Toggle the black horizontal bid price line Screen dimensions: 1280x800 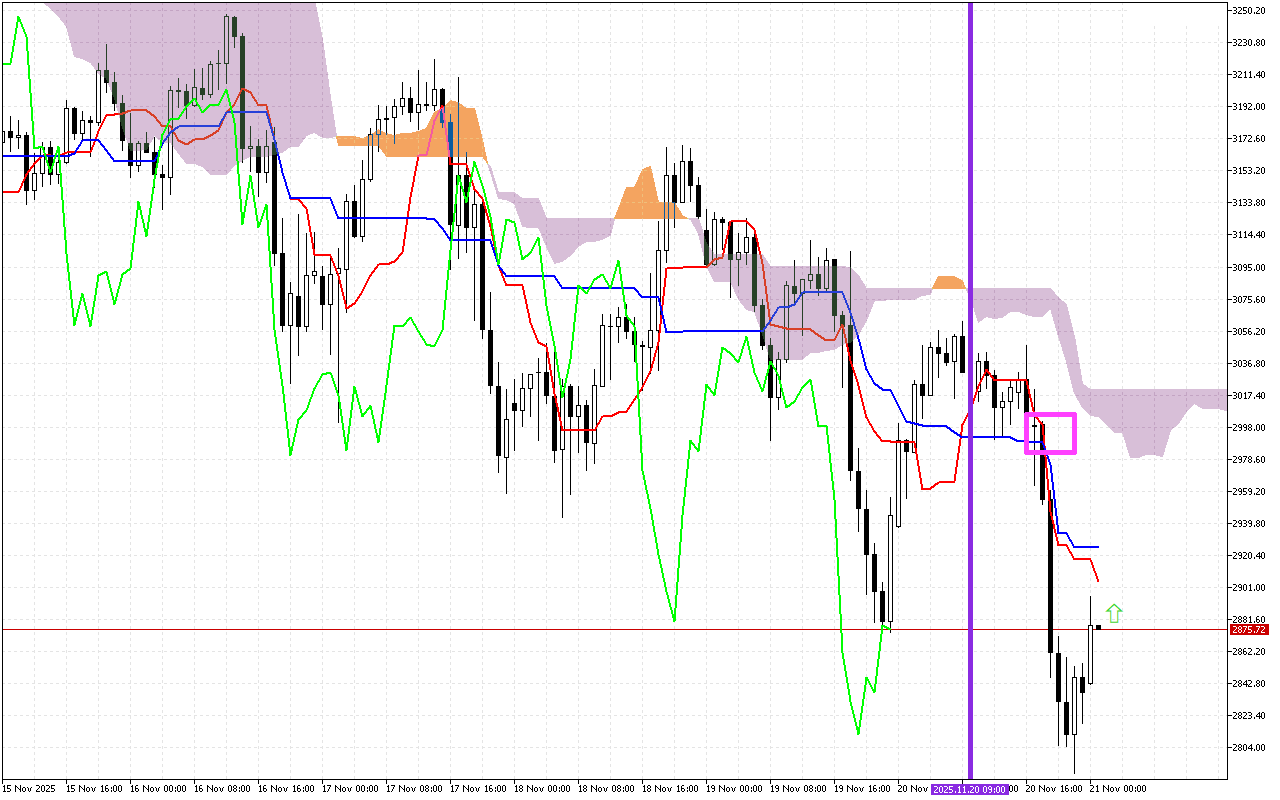[500, 628]
